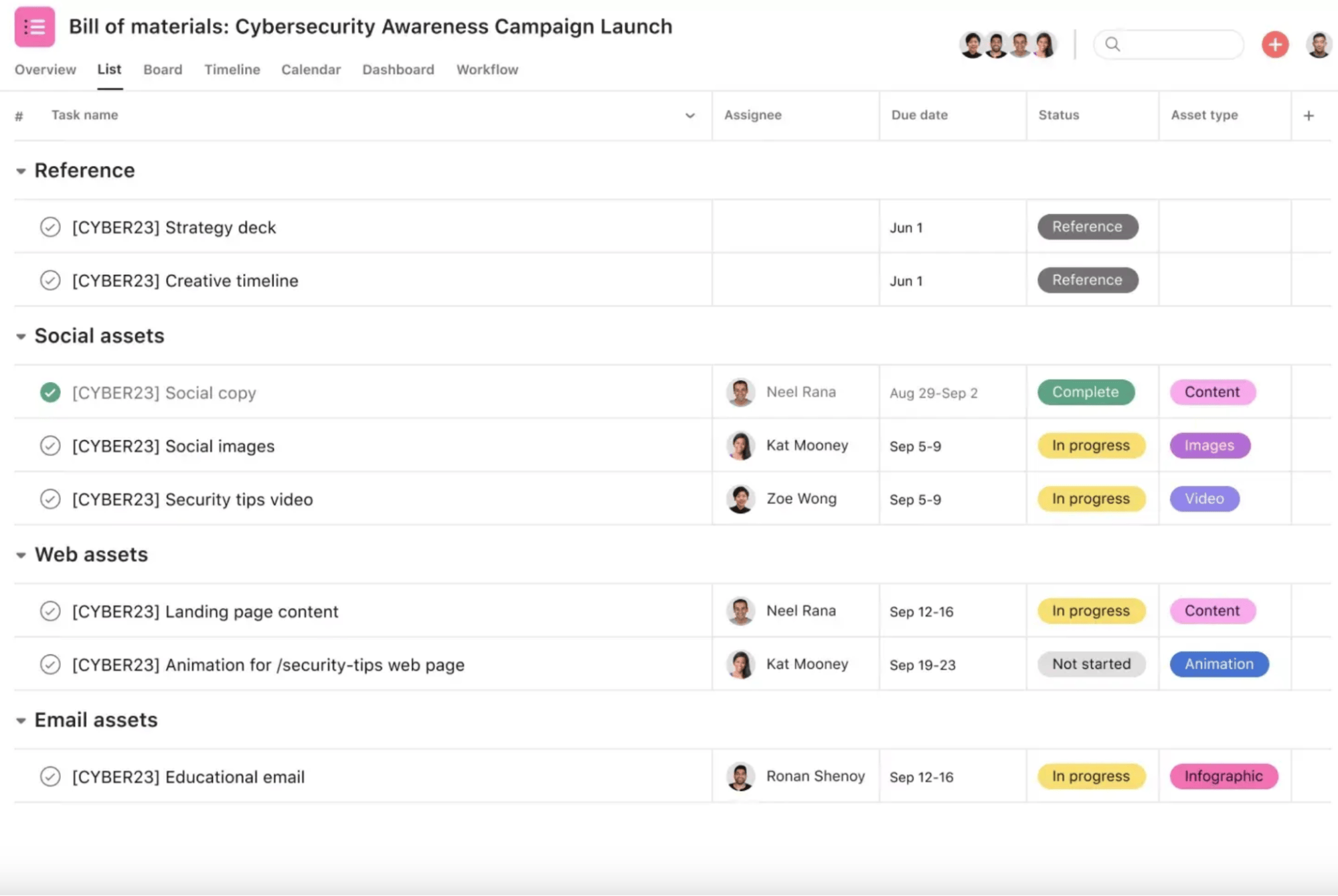The width and height of the screenshot is (1338, 896).
Task: Collapse the Email assets section
Action: tap(20, 720)
